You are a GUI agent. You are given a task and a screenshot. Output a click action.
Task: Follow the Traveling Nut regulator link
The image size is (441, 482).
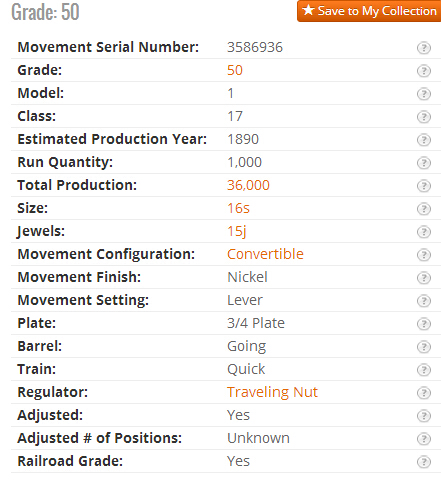click(x=272, y=392)
